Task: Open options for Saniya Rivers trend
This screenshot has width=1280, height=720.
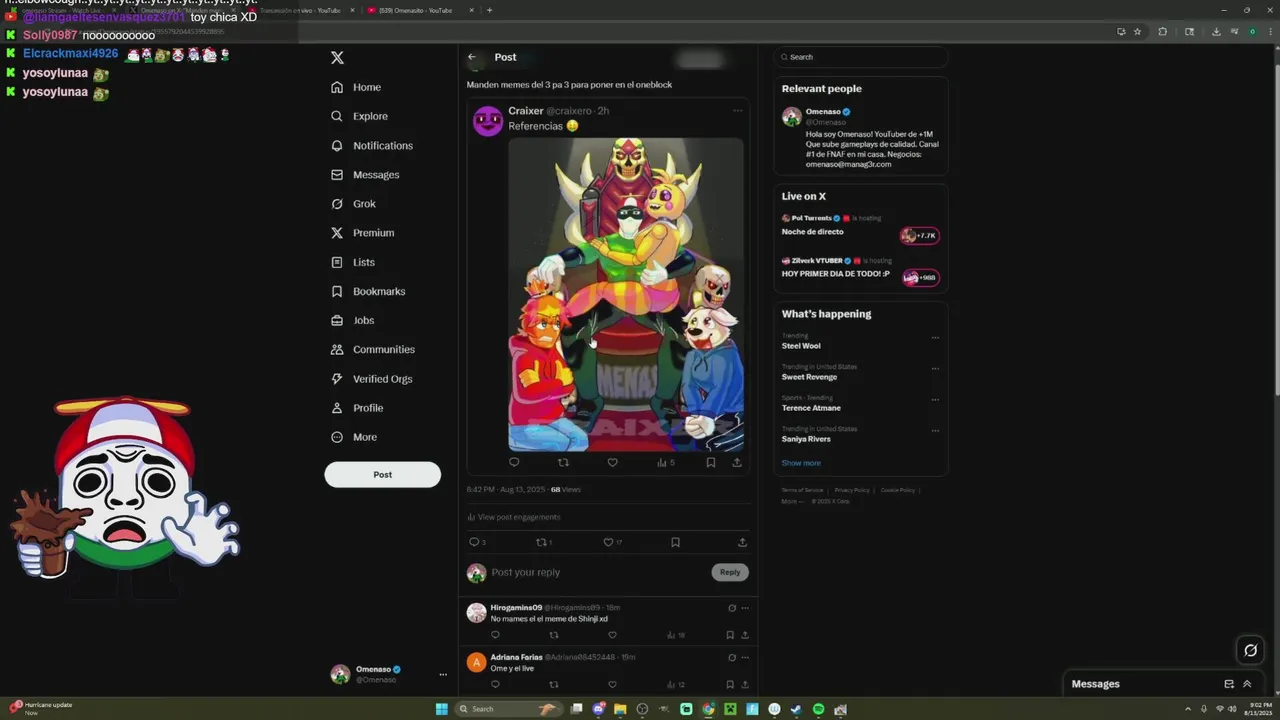Action: (935, 431)
